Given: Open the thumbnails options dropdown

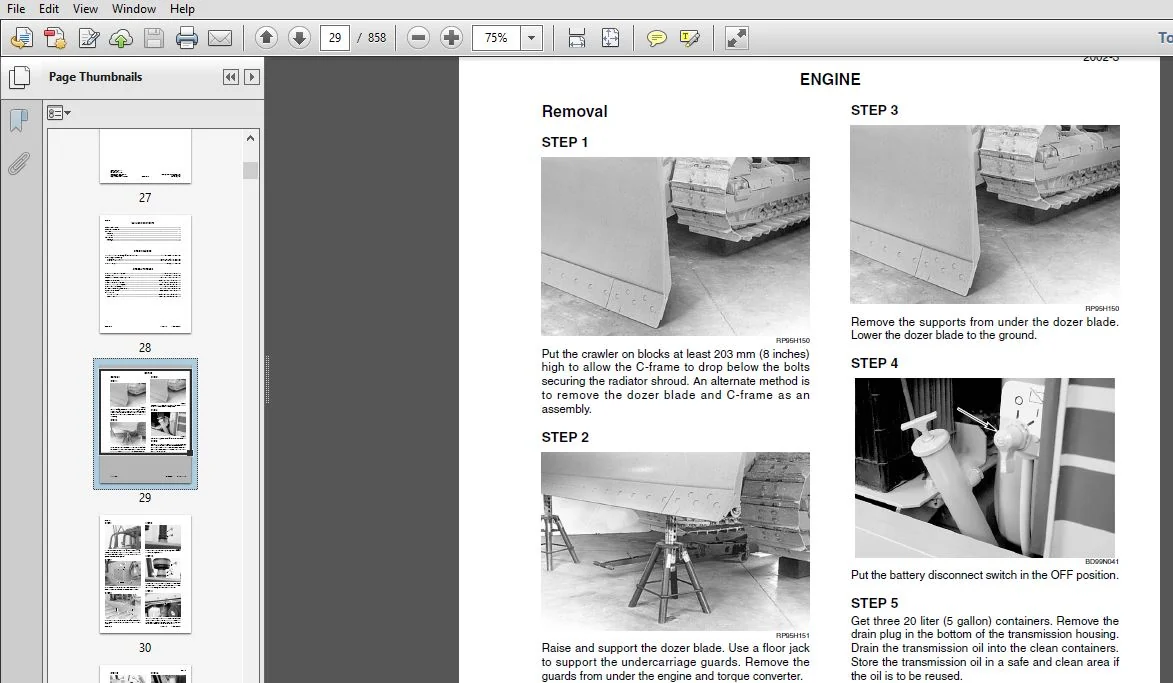Looking at the screenshot, I should [59, 113].
